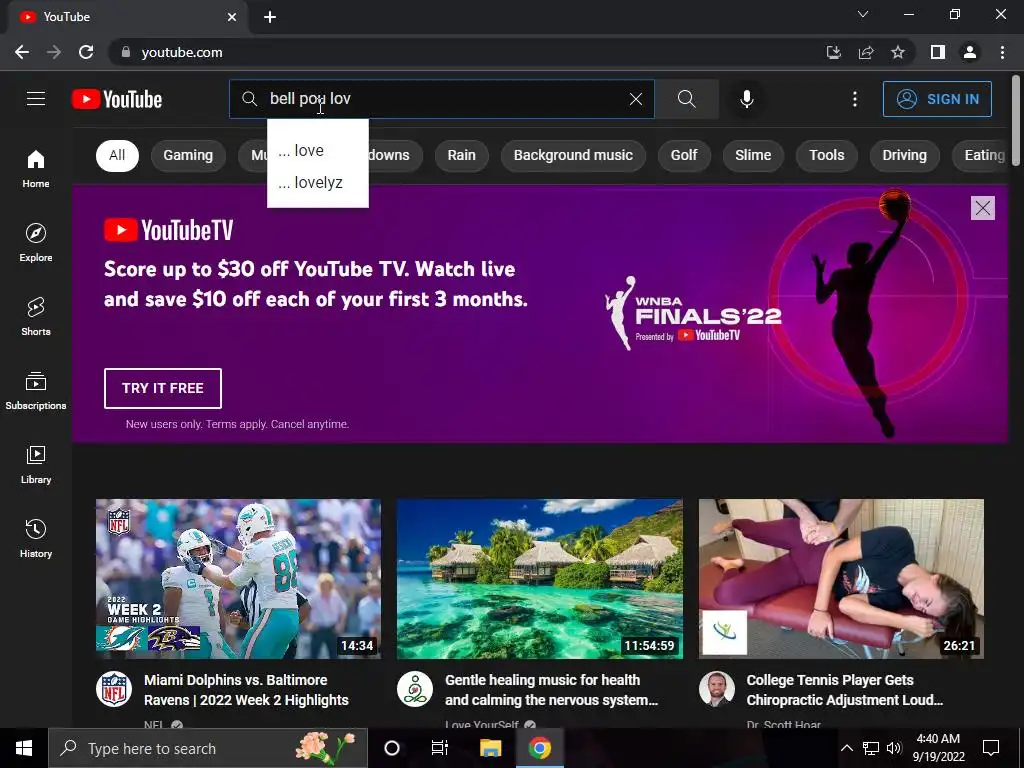Open Shorts in the sidebar

tap(36, 317)
